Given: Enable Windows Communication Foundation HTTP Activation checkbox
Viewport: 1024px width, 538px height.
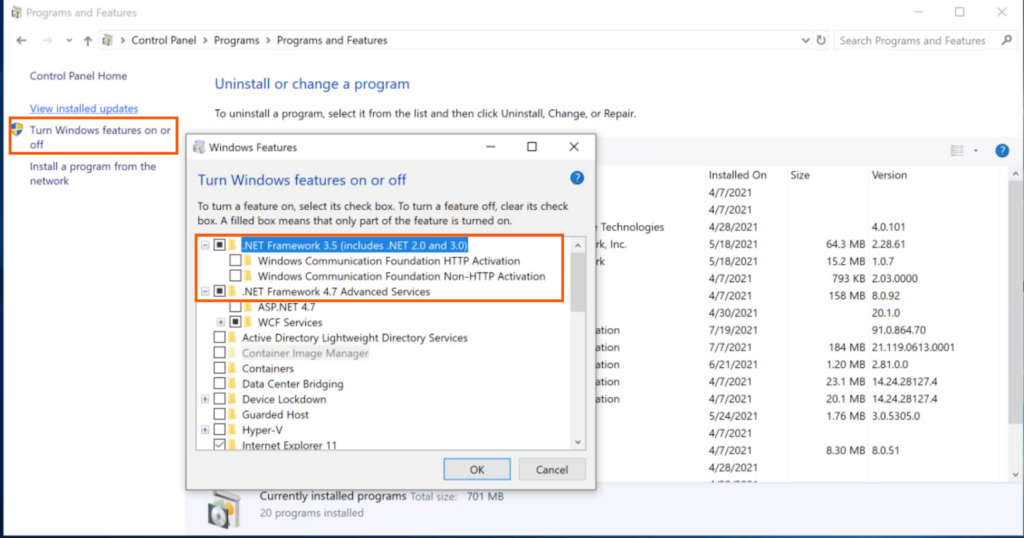Looking at the screenshot, I should [236, 261].
